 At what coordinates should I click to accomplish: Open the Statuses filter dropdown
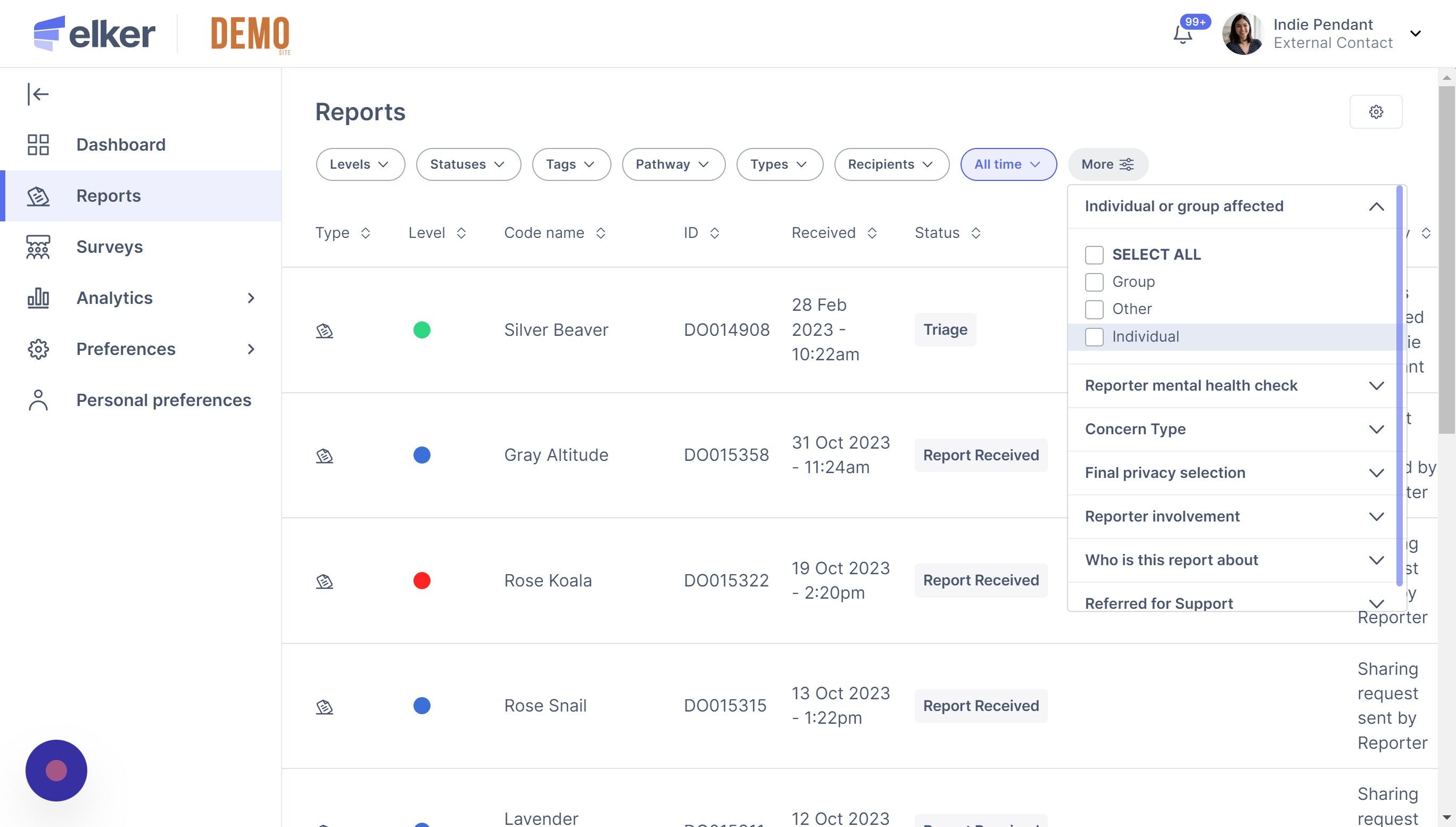tap(468, 165)
